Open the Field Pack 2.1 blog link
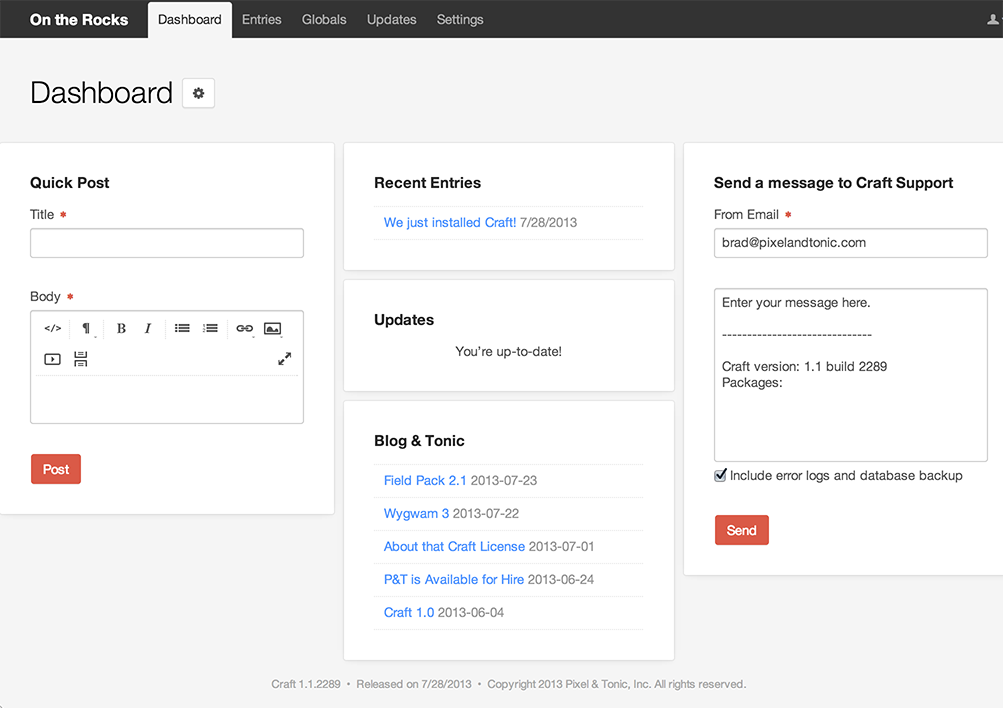The width and height of the screenshot is (1003, 708). point(425,481)
